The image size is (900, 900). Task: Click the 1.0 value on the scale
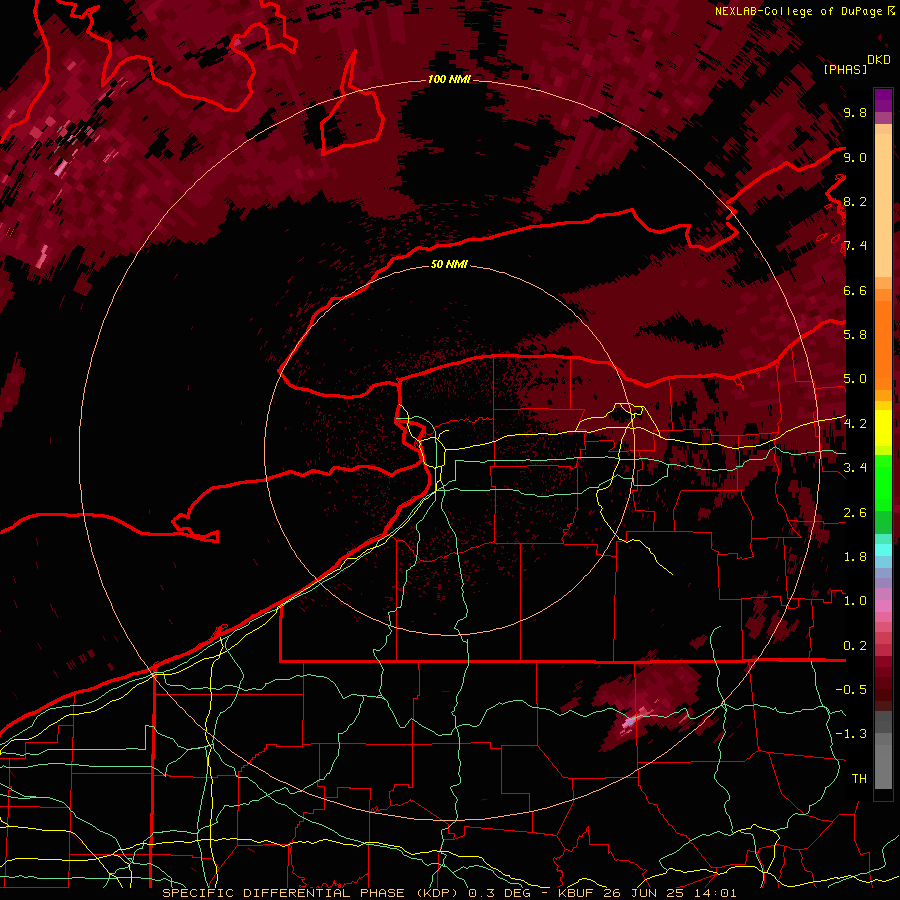click(855, 601)
